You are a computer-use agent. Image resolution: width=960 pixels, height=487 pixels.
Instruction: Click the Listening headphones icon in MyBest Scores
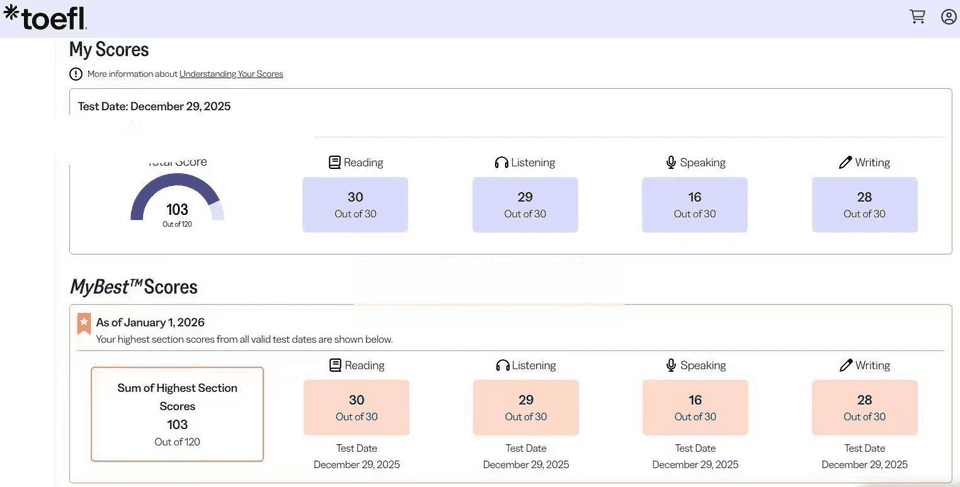(502, 365)
